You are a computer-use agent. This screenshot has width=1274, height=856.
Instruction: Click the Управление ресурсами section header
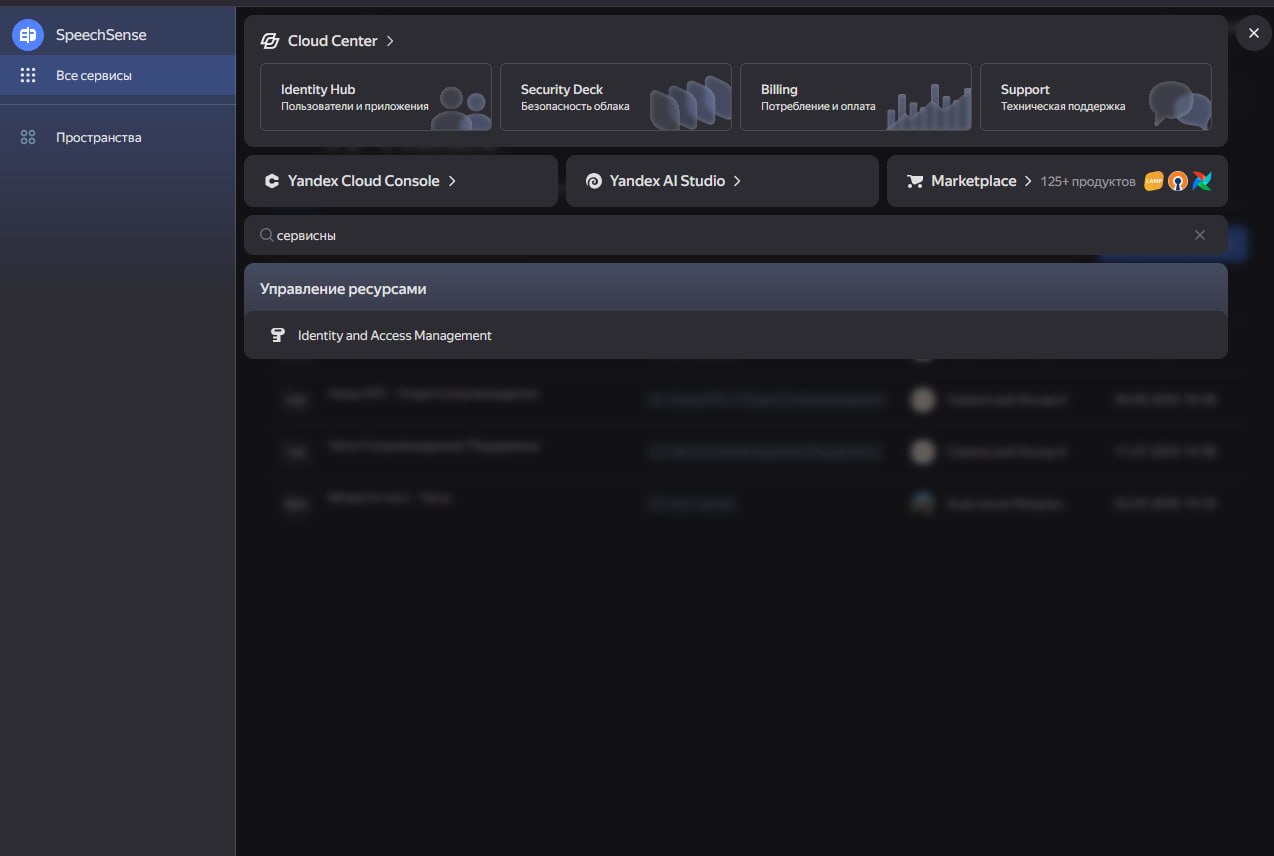coord(343,289)
